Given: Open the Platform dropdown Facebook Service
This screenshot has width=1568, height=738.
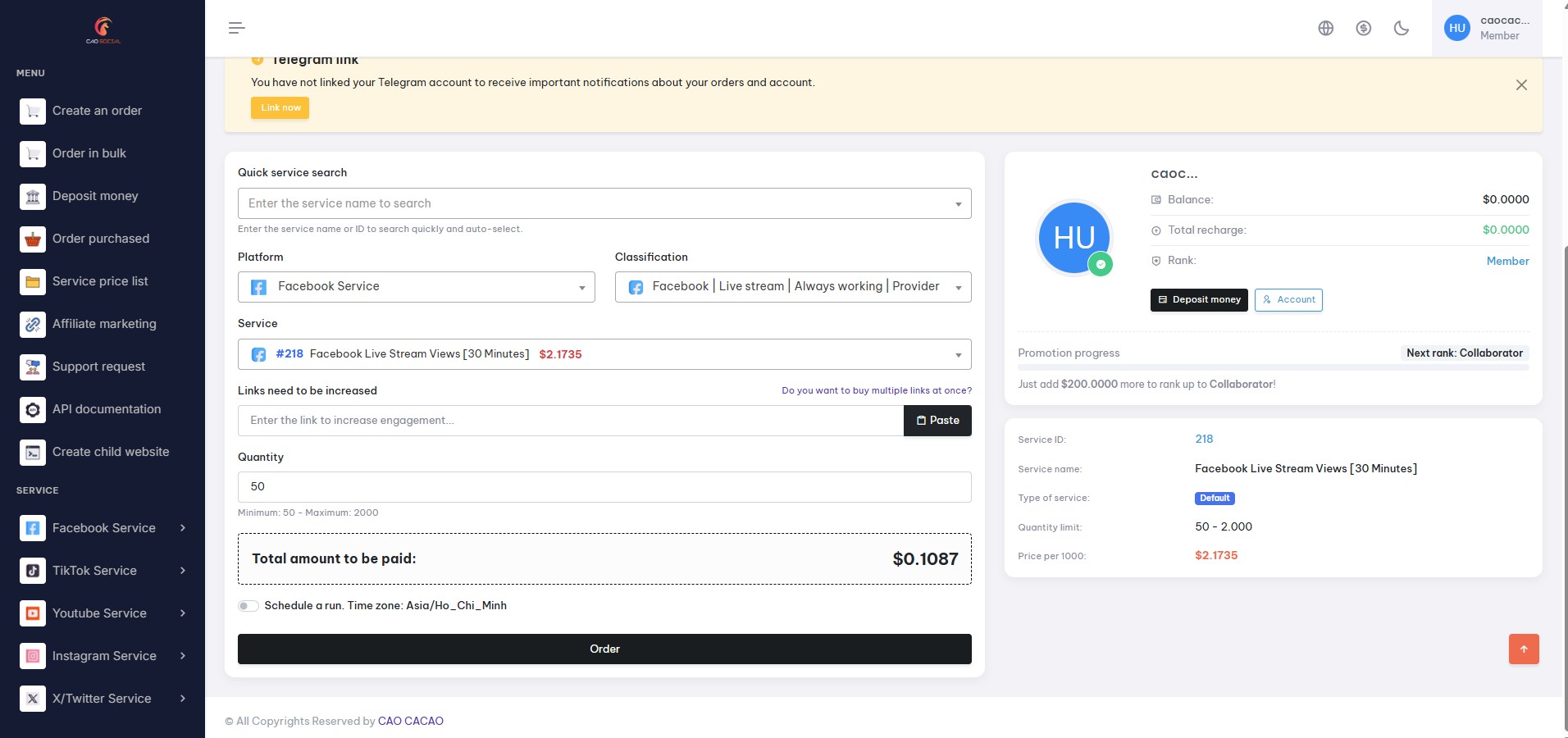Looking at the screenshot, I should [x=417, y=287].
